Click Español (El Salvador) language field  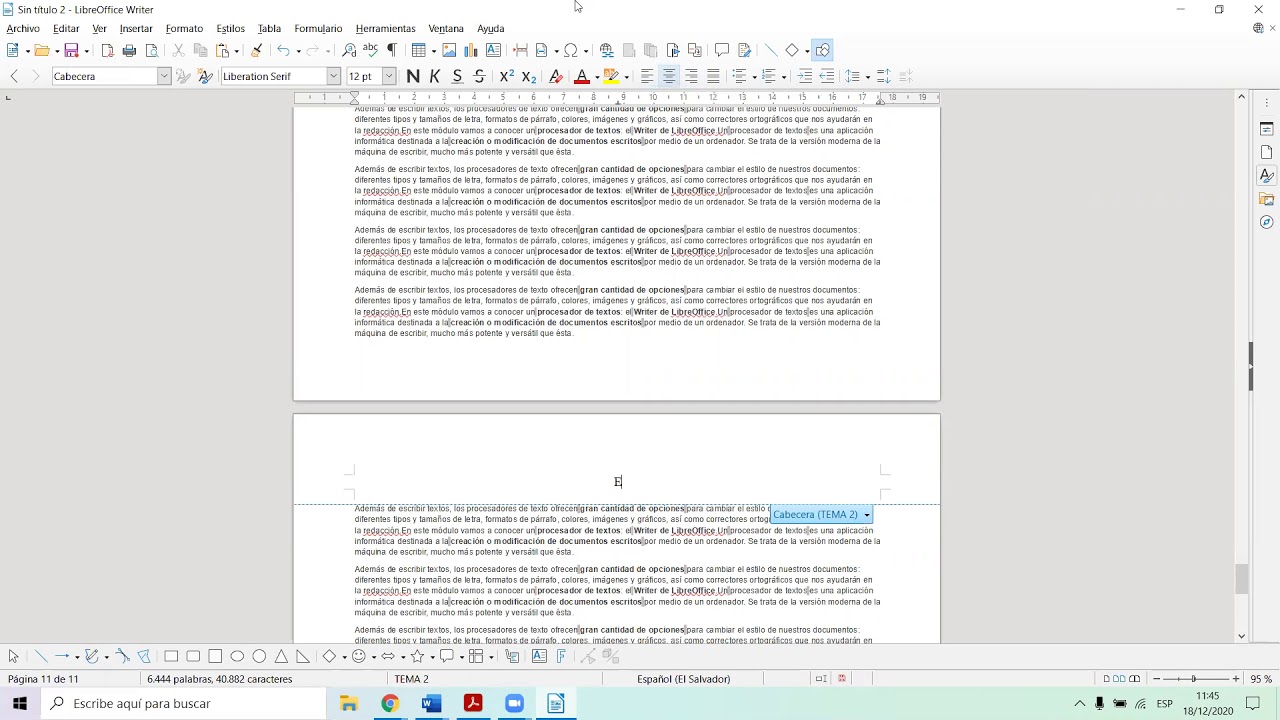point(684,679)
